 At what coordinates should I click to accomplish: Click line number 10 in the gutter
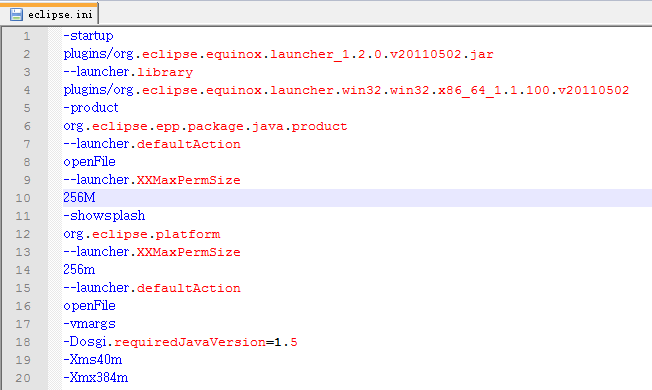point(23,198)
